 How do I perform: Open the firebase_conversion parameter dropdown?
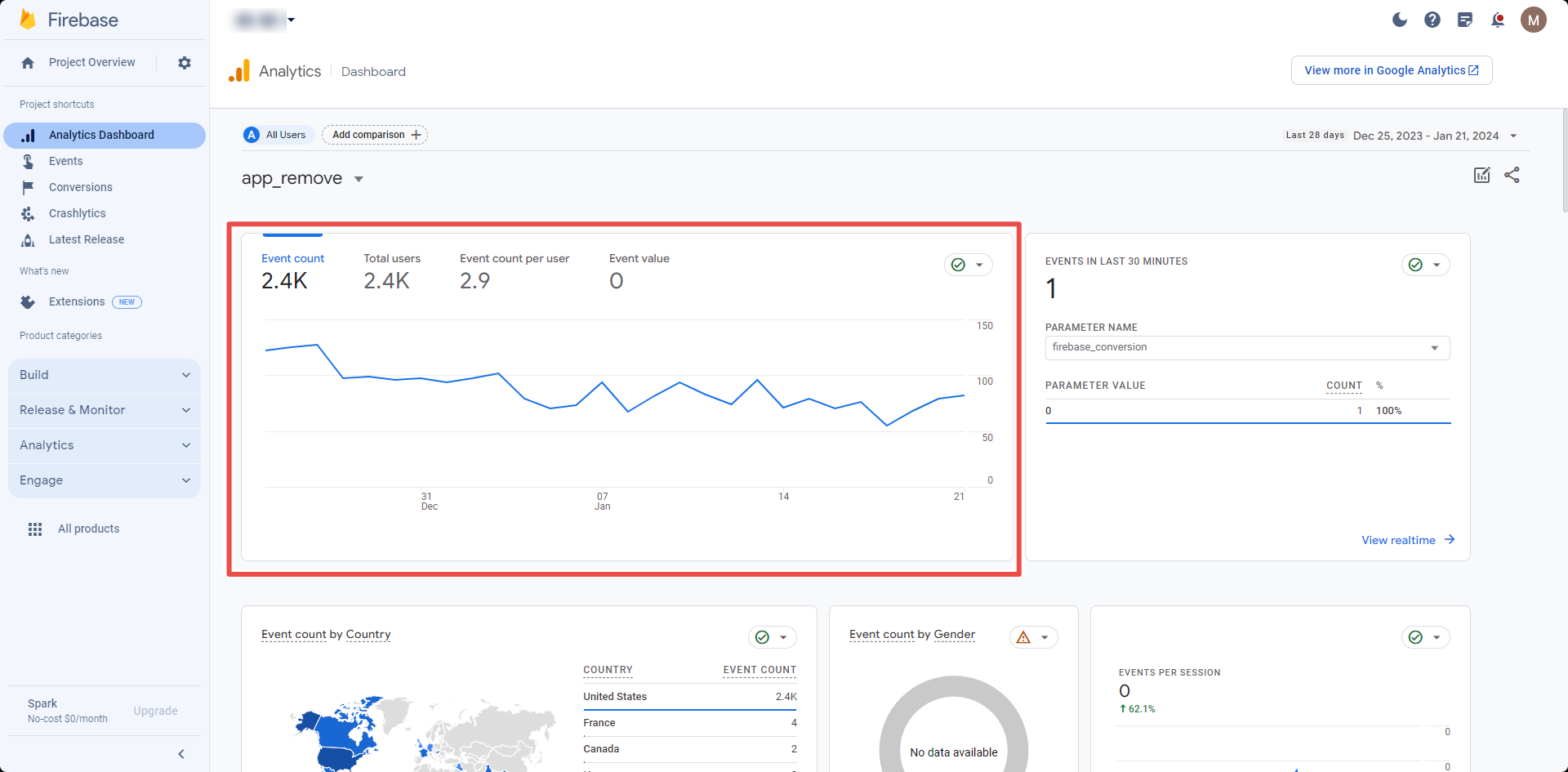[x=1247, y=347]
